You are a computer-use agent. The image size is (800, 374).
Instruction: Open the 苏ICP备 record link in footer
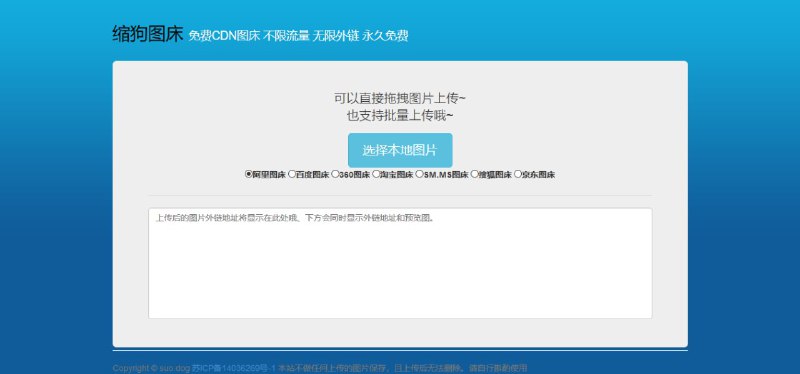coord(234,368)
